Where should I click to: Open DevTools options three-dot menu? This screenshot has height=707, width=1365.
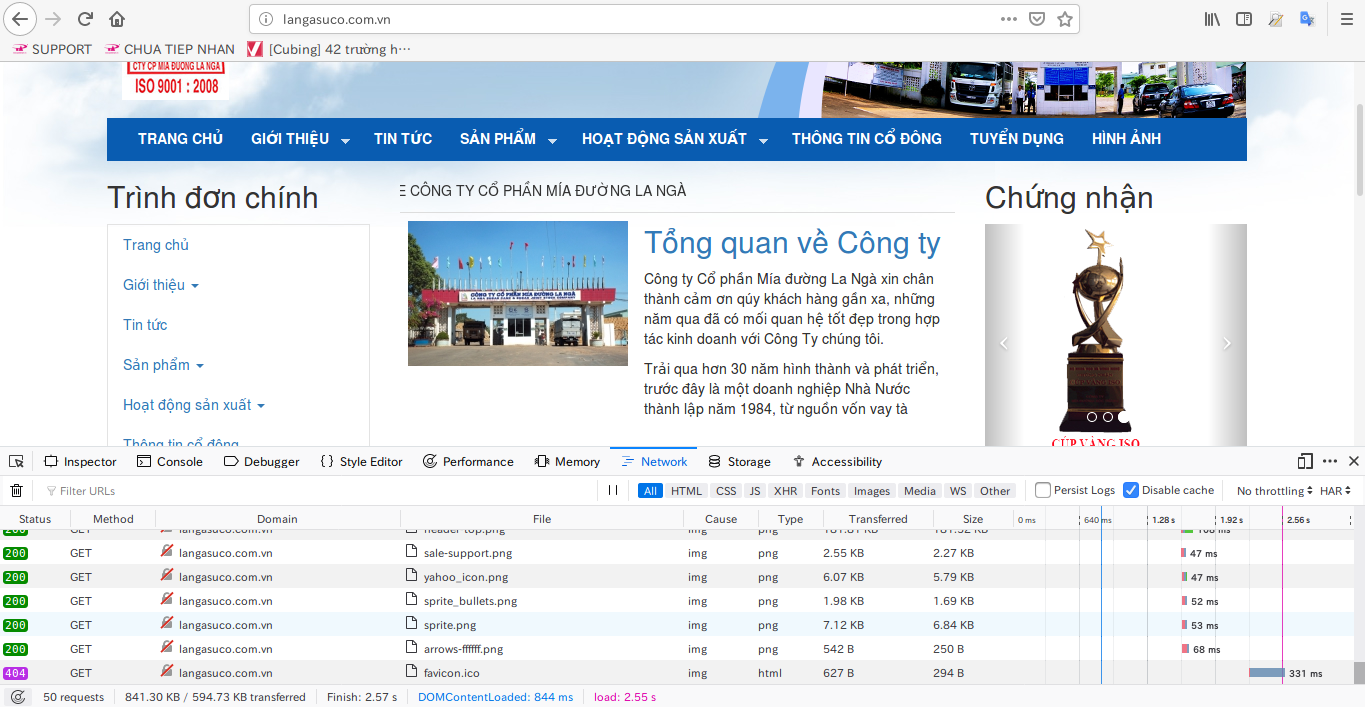point(1330,461)
